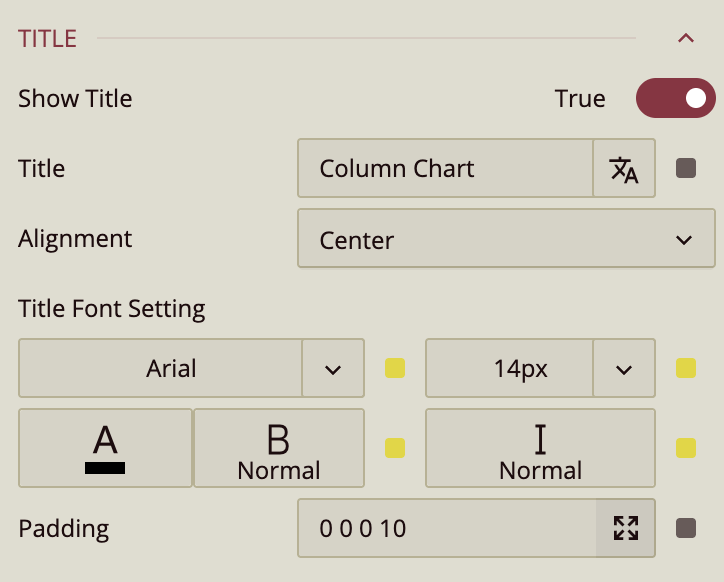This screenshot has height=582, width=724.
Task: Click the Arial font name box
Action: pos(161,369)
